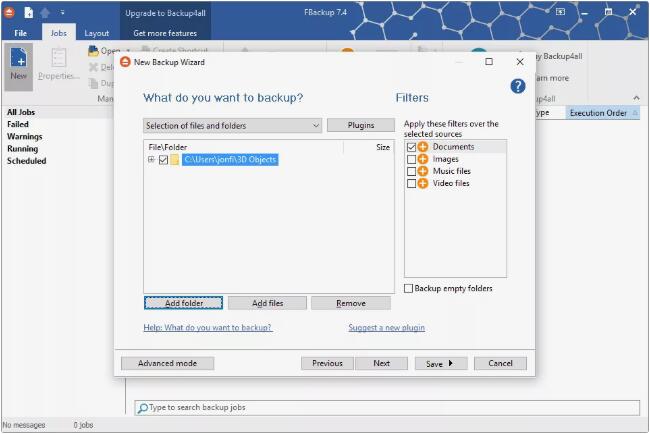650x434 pixels.
Task: Click the Add files button
Action: click(x=267, y=303)
